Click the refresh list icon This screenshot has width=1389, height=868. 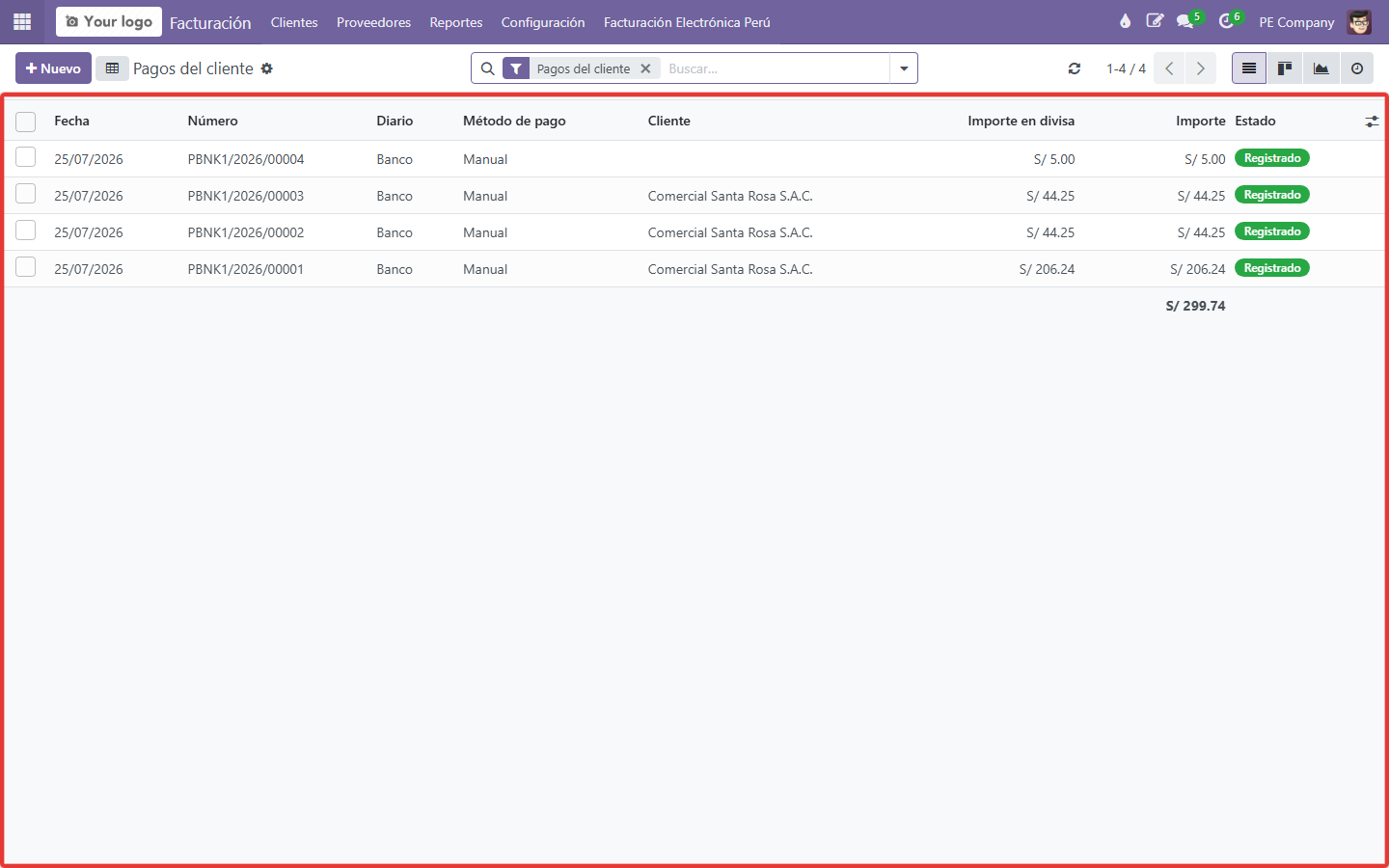[x=1074, y=68]
